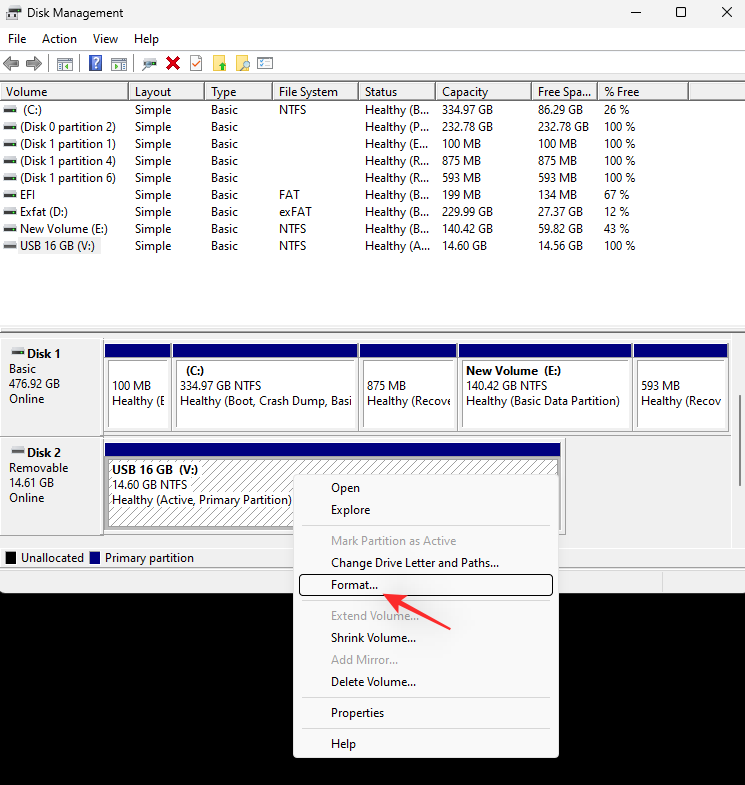Click the Disk Management title bar icon
745x785 pixels.
click(x=14, y=13)
